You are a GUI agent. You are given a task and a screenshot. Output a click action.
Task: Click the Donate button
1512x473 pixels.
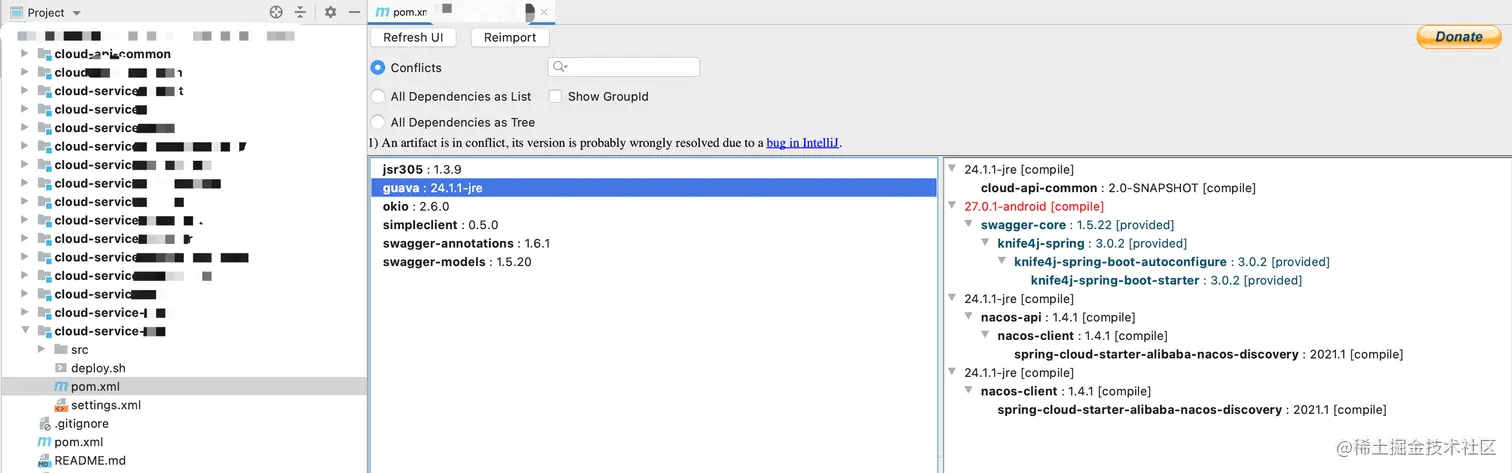click(x=1459, y=36)
